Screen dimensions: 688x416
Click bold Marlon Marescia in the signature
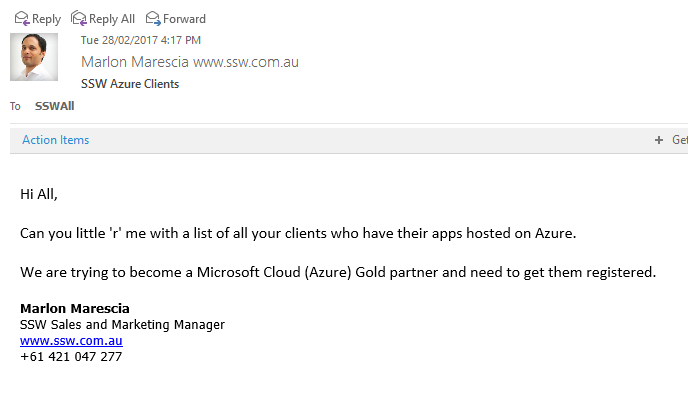[75, 308]
